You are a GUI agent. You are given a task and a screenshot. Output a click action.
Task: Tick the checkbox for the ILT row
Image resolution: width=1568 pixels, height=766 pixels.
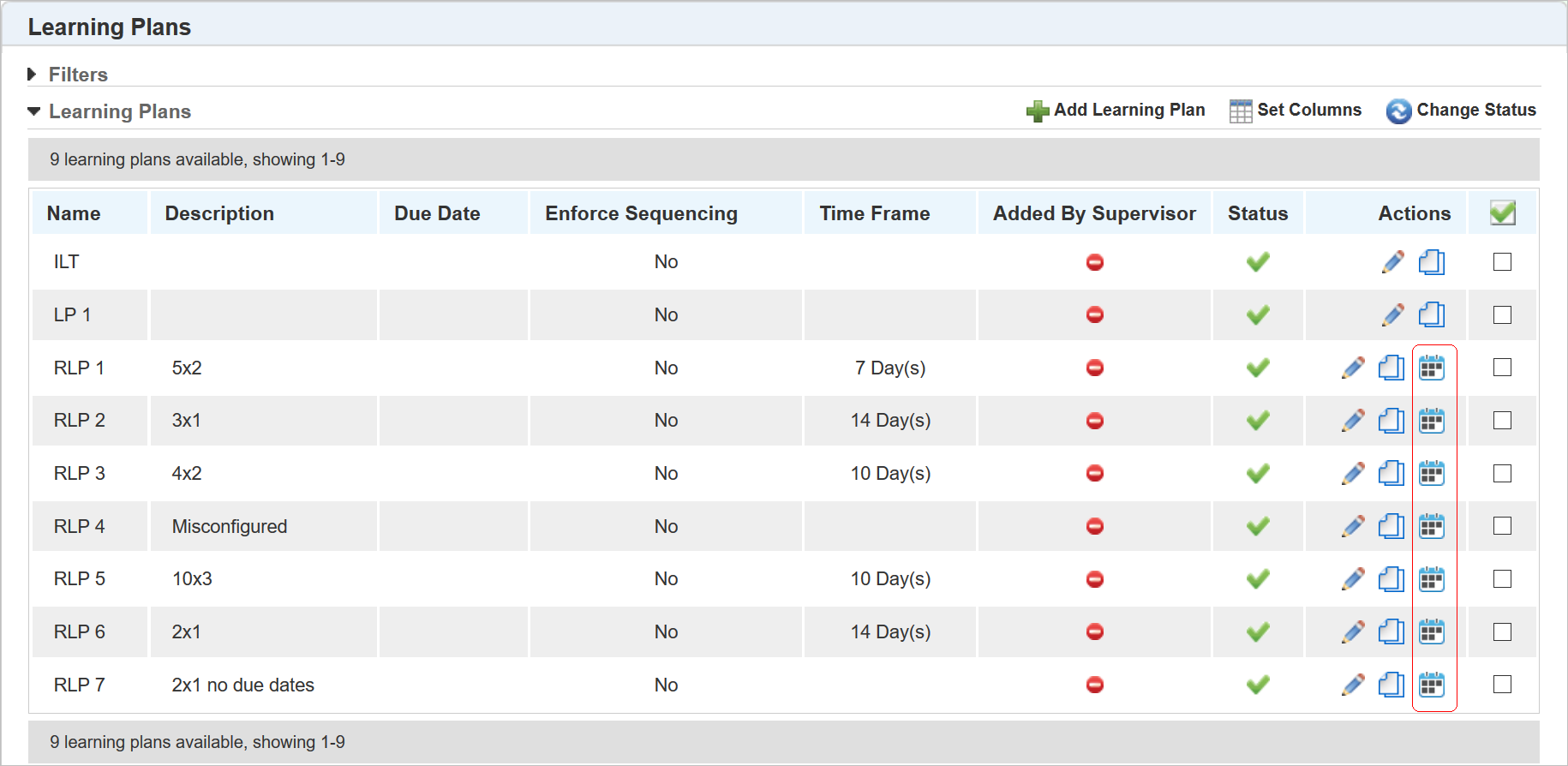(1502, 262)
